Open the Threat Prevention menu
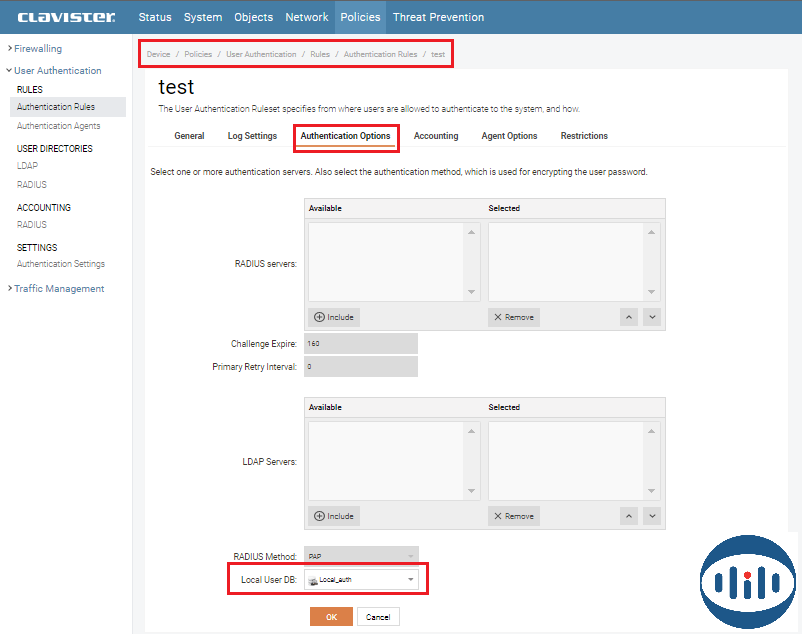802x634 pixels. click(x=438, y=17)
